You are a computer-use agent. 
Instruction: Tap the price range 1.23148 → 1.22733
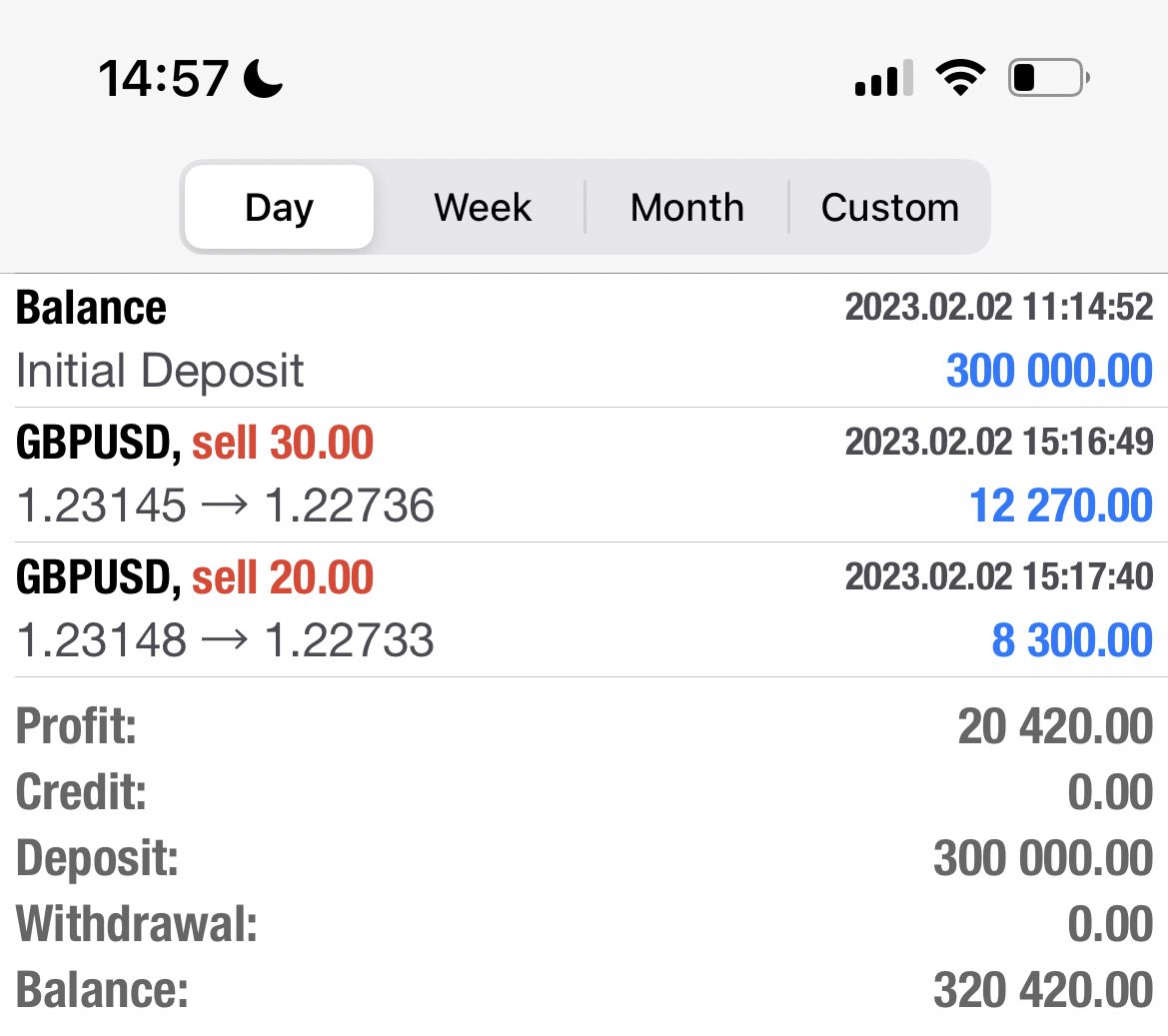coord(225,639)
